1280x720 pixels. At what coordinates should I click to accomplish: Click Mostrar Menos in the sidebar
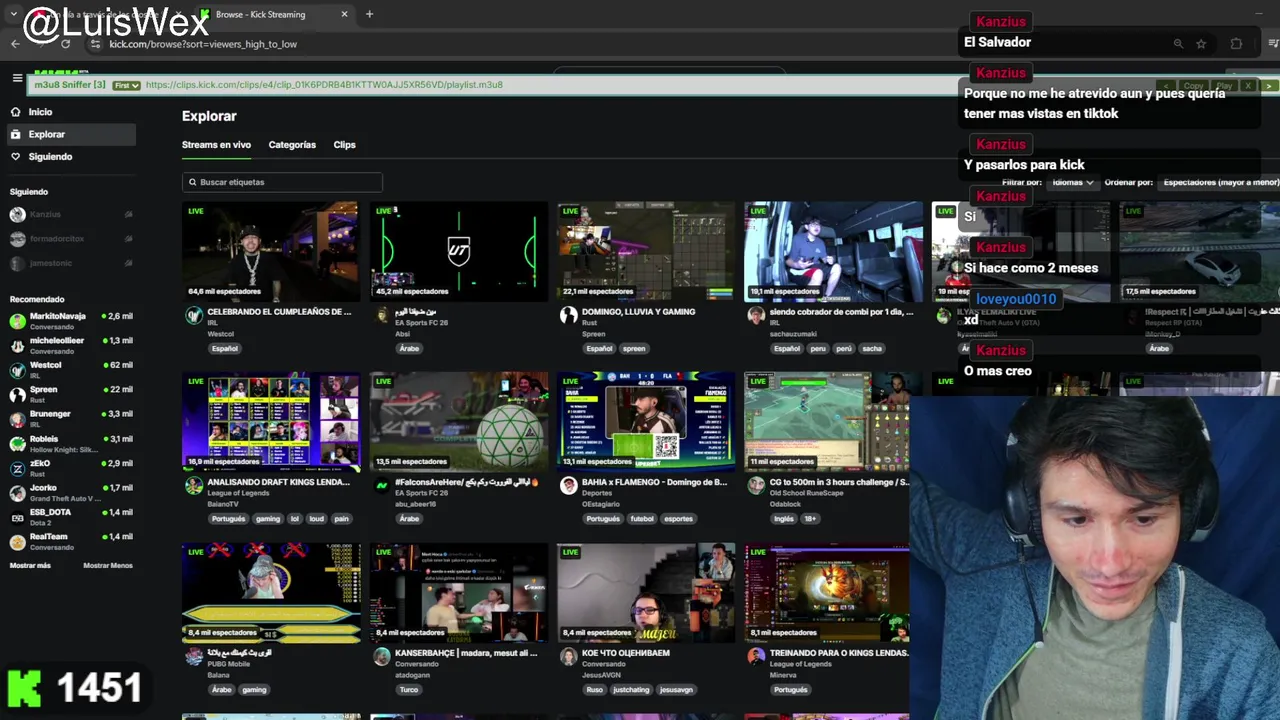click(108, 566)
